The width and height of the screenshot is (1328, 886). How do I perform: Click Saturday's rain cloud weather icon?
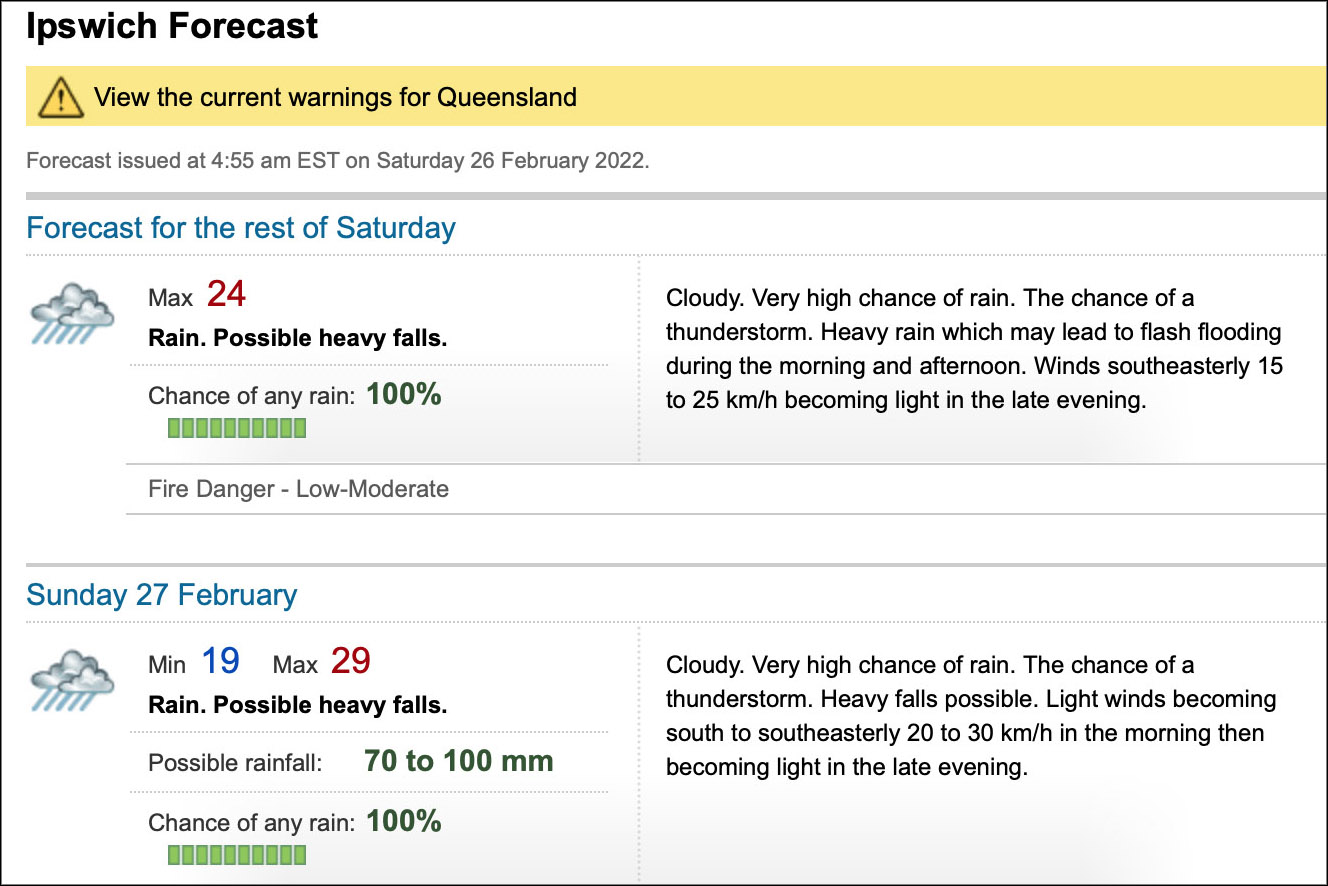70,313
